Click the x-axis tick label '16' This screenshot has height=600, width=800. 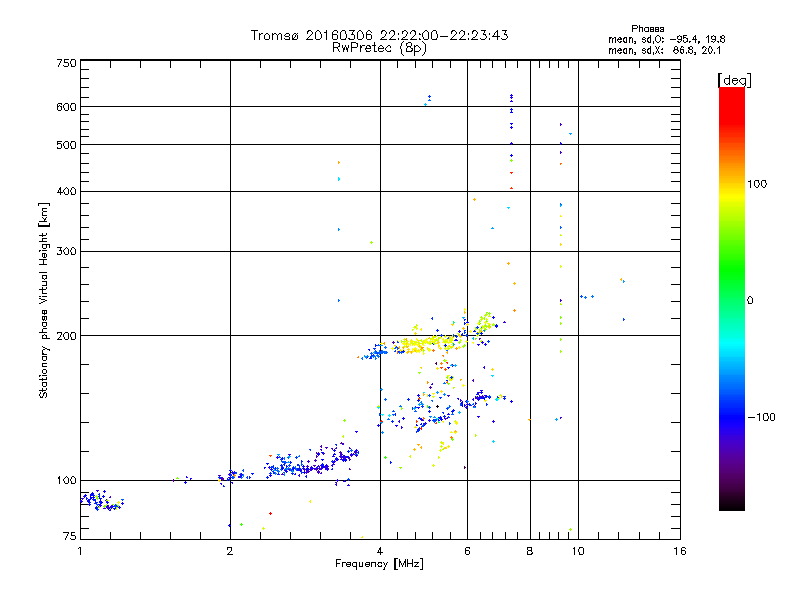[680, 551]
